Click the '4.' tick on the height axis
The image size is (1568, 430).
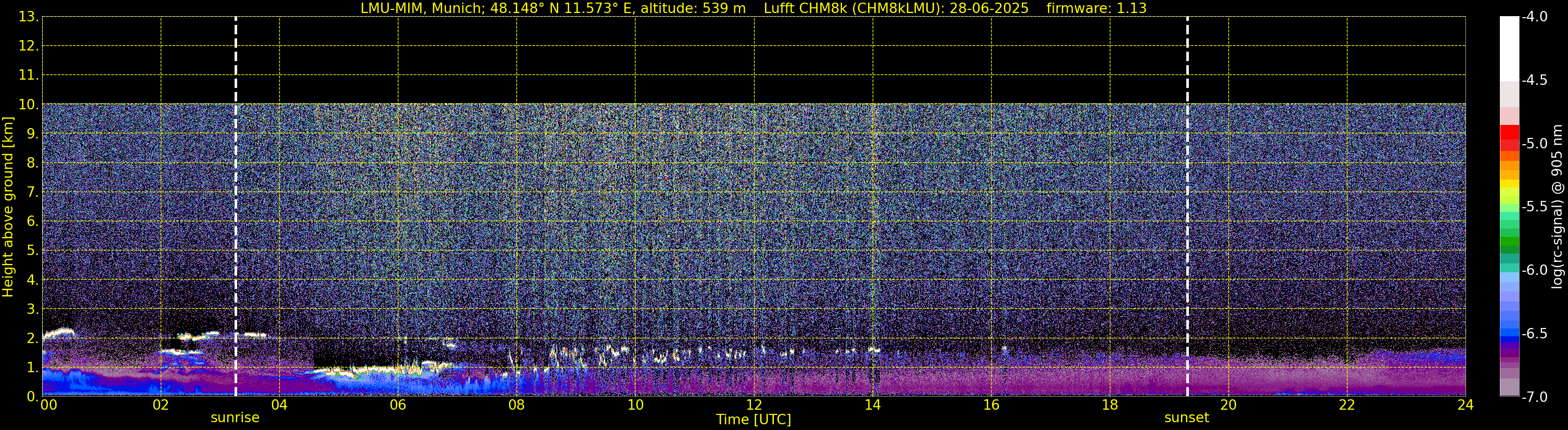(x=32, y=280)
